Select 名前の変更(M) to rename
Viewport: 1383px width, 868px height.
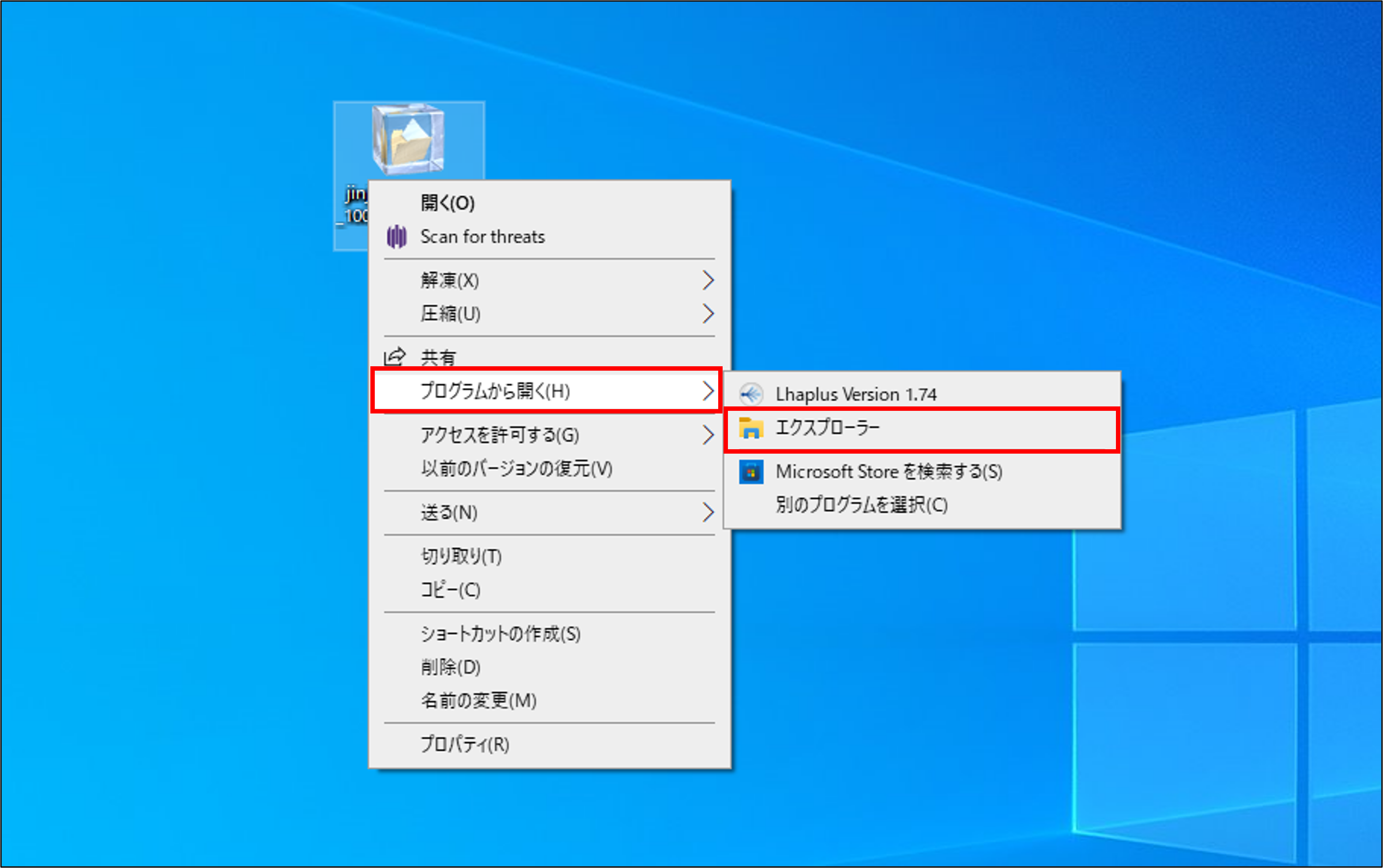479,700
